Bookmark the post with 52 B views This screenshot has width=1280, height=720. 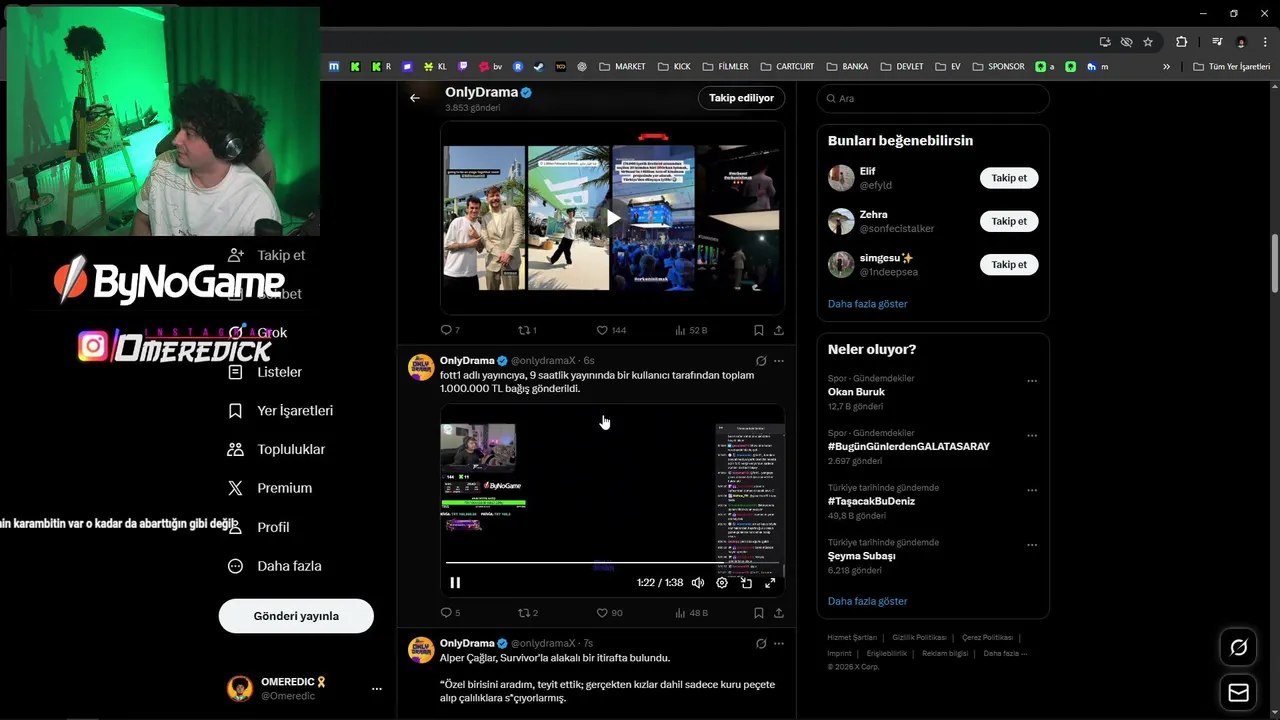point(759,330)
